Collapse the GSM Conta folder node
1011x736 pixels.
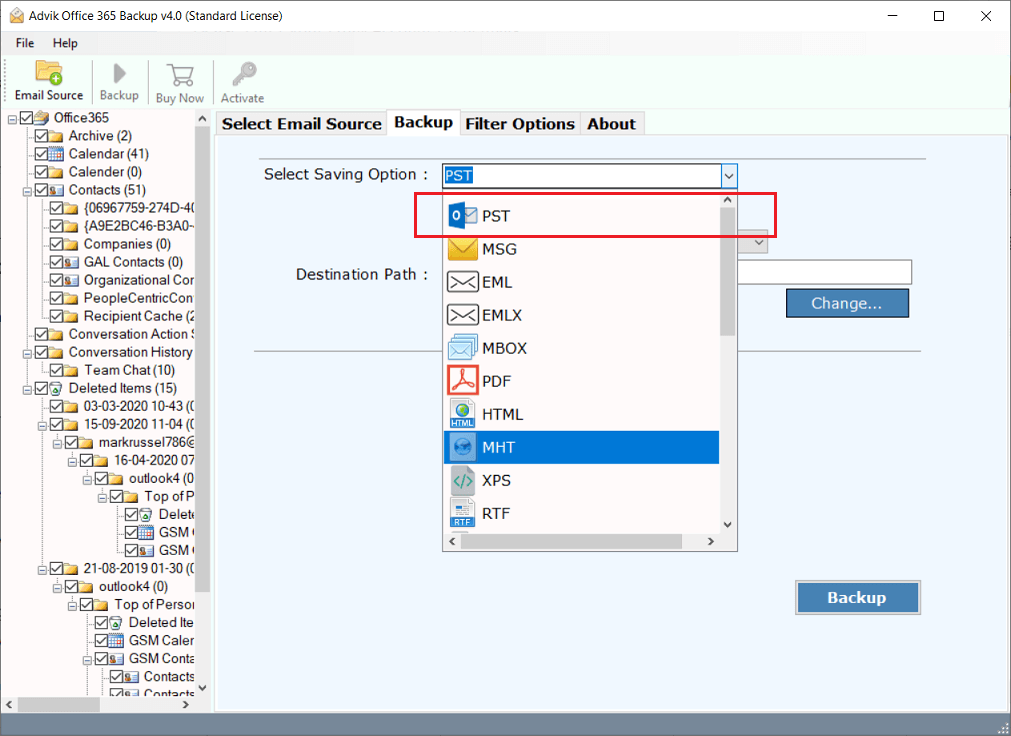pos(87,661)
